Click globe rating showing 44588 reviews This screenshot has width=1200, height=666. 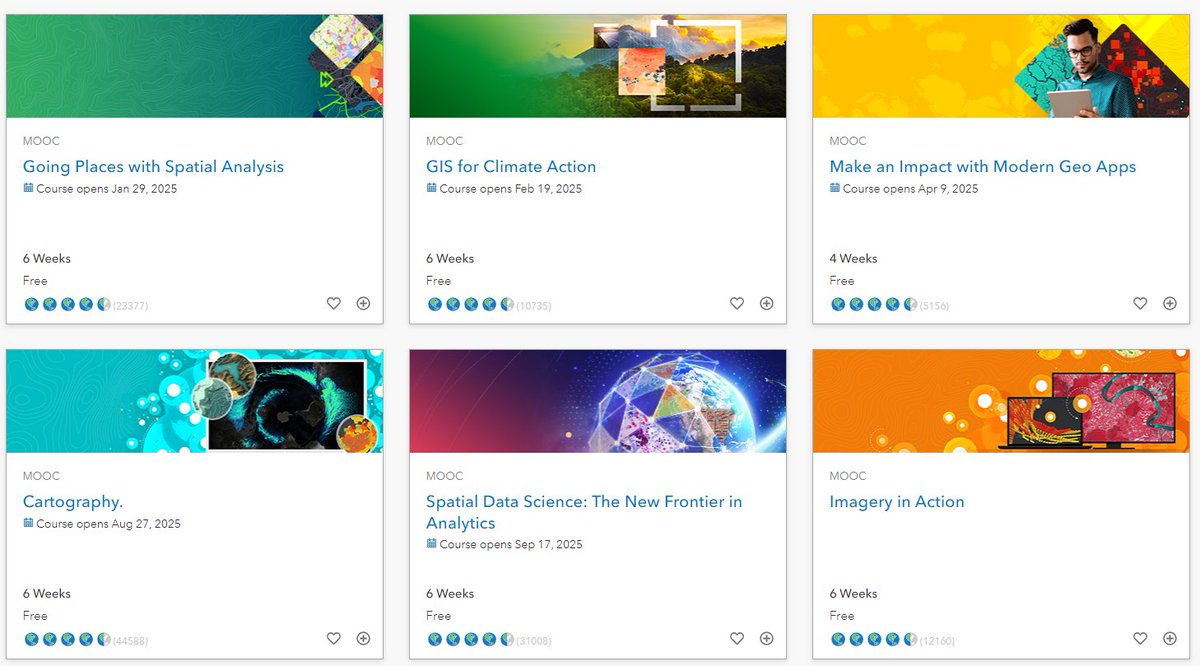pos(86,640)
